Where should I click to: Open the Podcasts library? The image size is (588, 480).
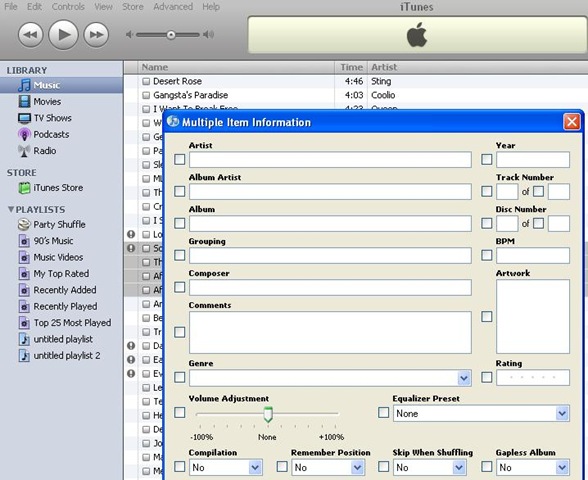pos(51,134)
